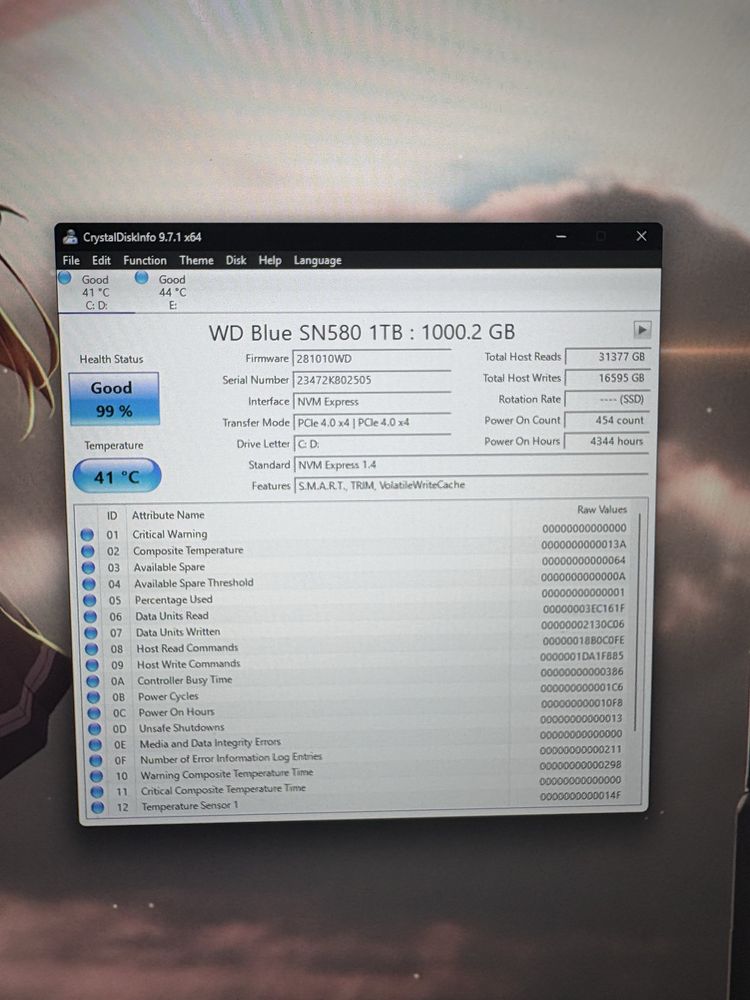
Task: Click the Total Host Reads value 31377 GB
Action: click(x=607, y=357)
